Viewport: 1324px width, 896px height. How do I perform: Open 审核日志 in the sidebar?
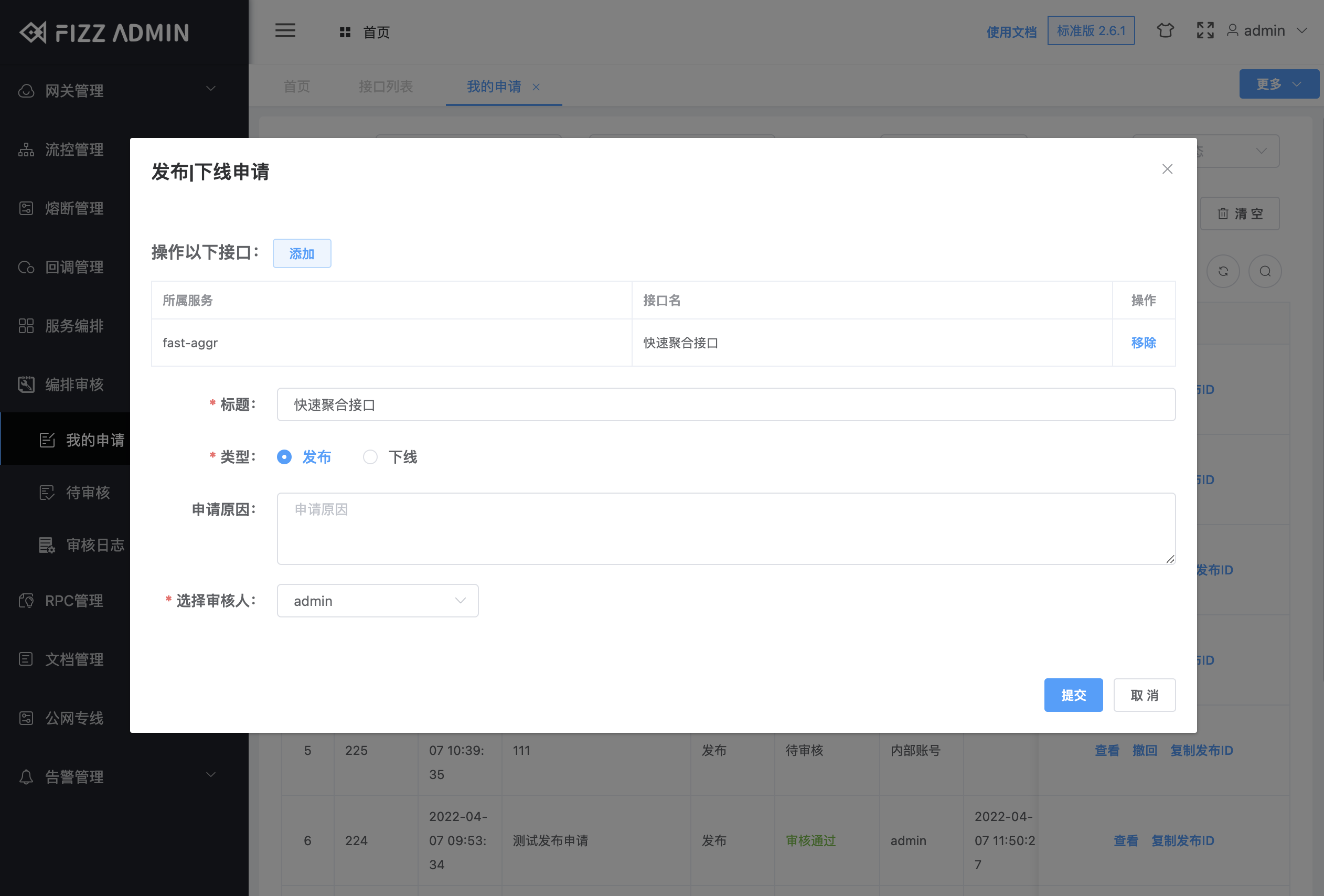[94, 545]
